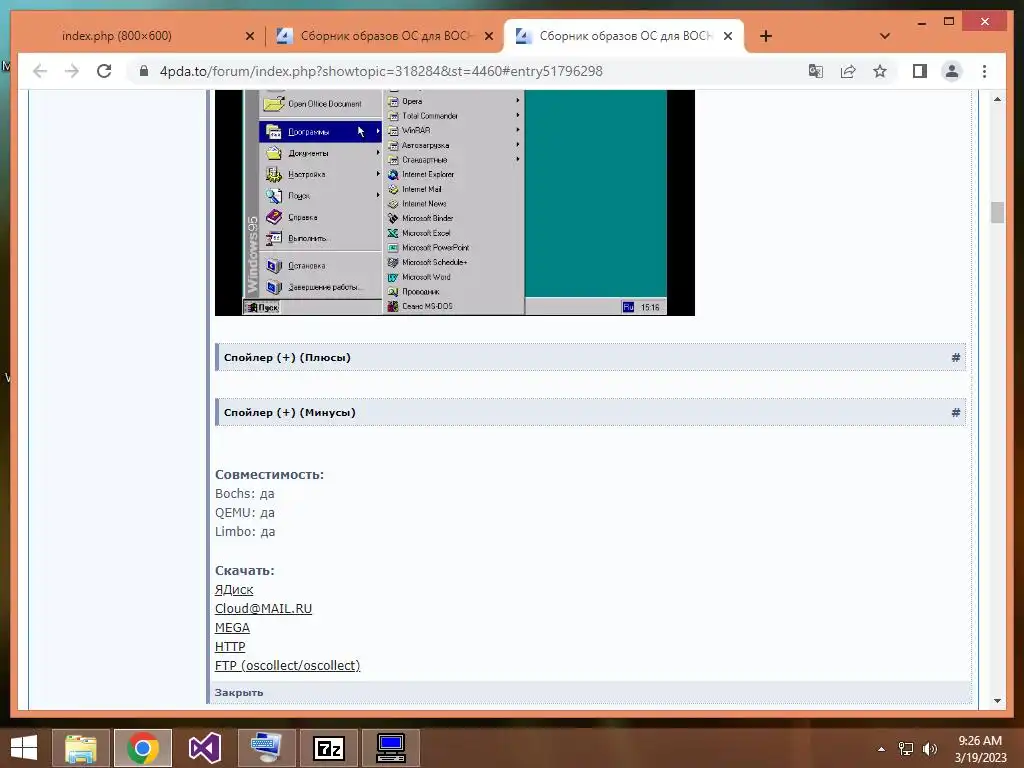Open the Windows Start menu
Viewport: 1024px width, 768px height.
tap(24, 748)
